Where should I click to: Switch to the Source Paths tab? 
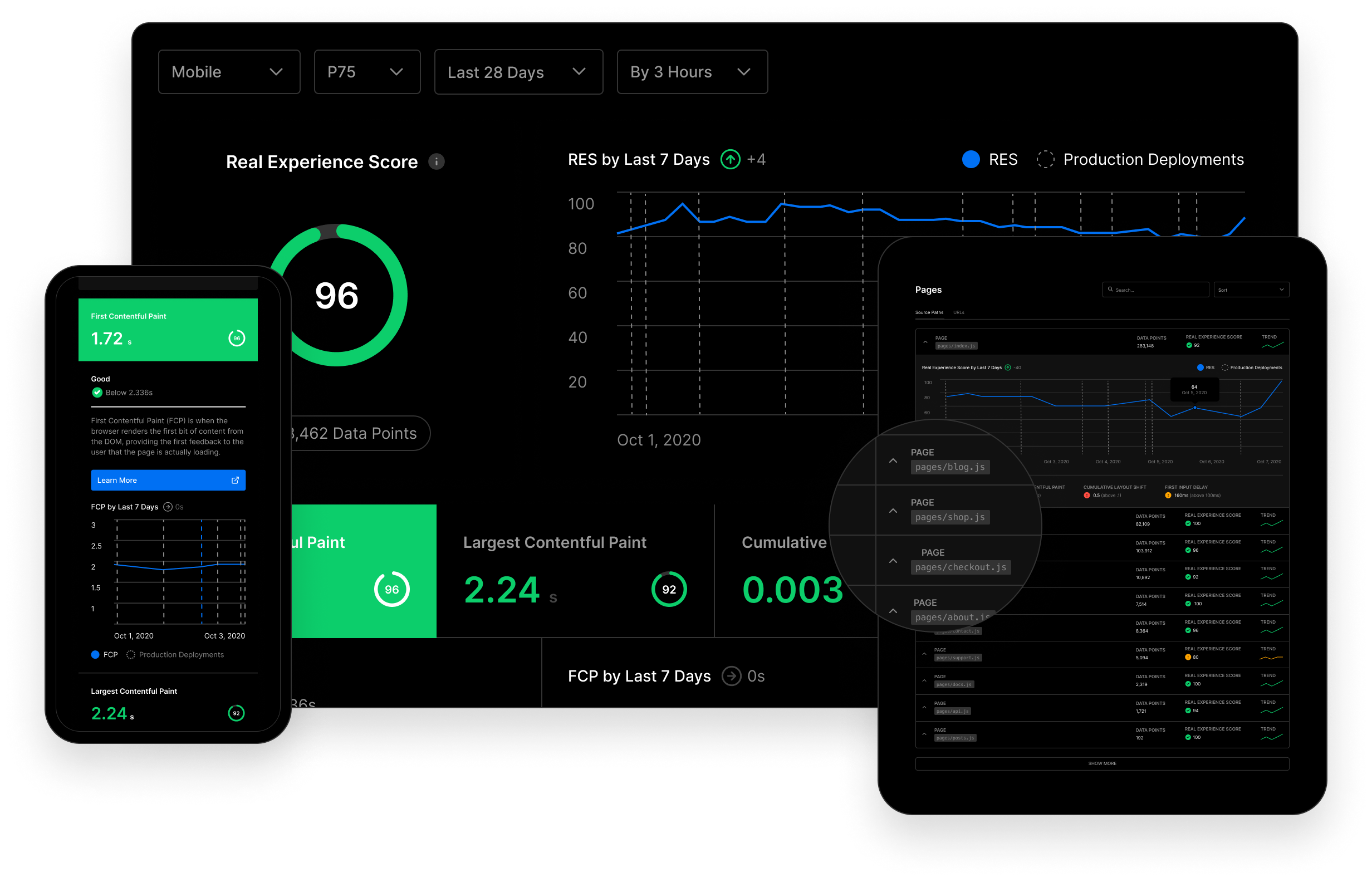(x=929, y=313)
